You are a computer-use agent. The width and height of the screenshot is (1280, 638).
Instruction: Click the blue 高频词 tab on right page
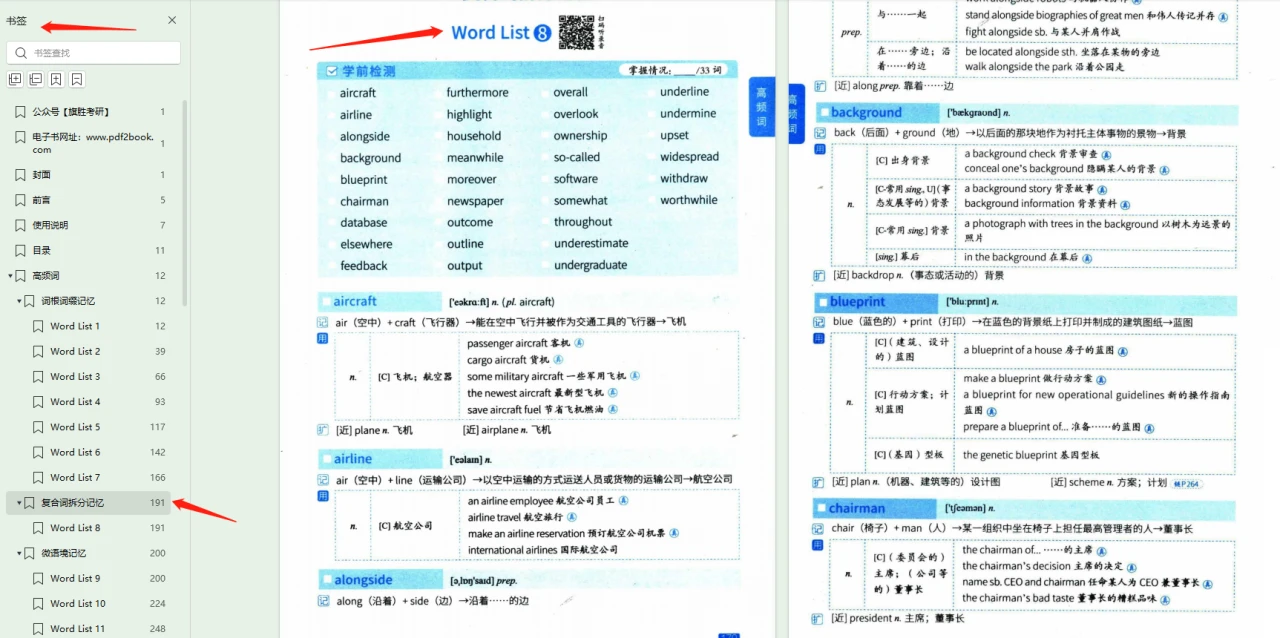(795, 113)
